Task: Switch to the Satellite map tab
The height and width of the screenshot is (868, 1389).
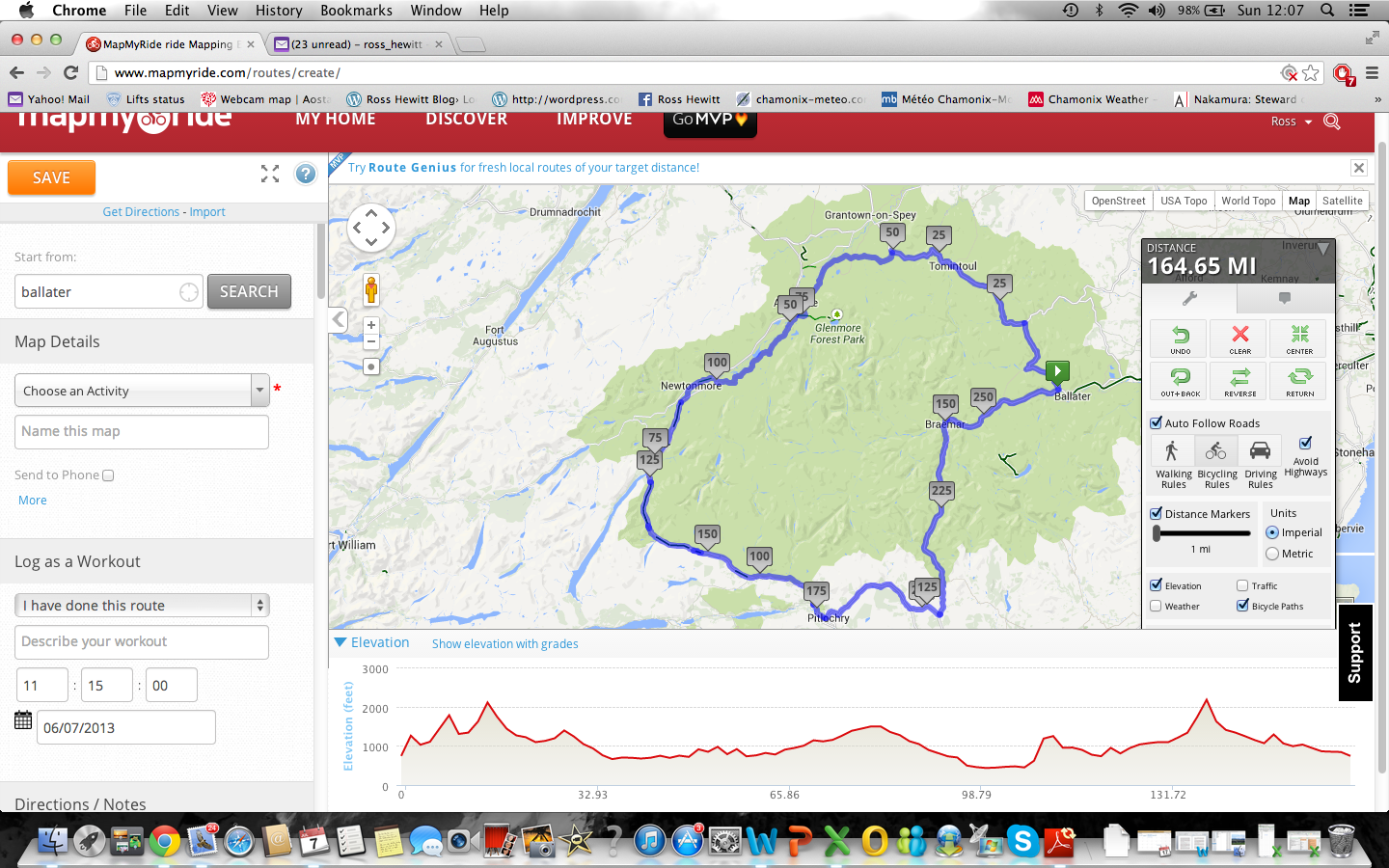Action: click(1342, 201)
